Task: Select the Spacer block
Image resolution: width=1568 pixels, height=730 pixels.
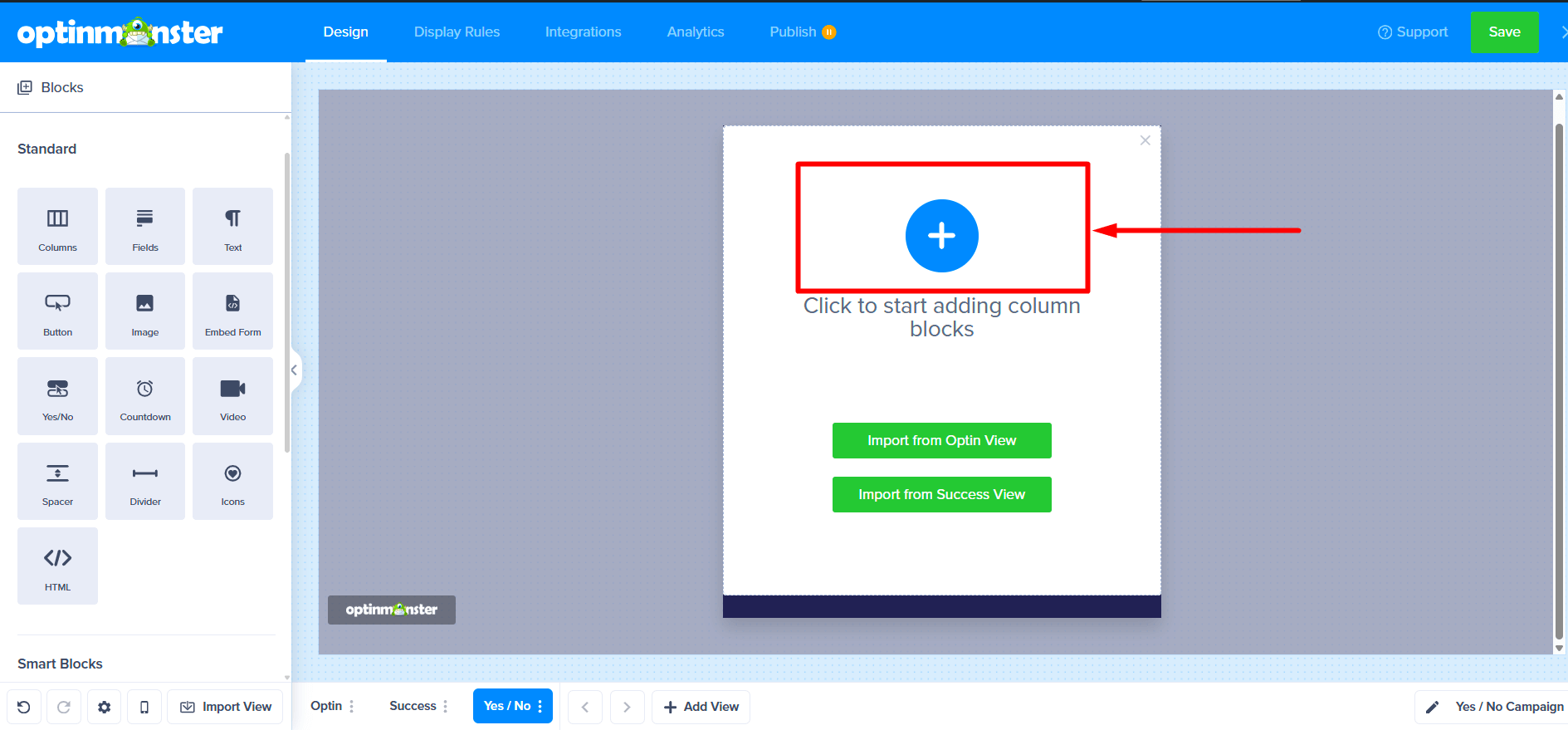Action: click(x=57, y=481)
